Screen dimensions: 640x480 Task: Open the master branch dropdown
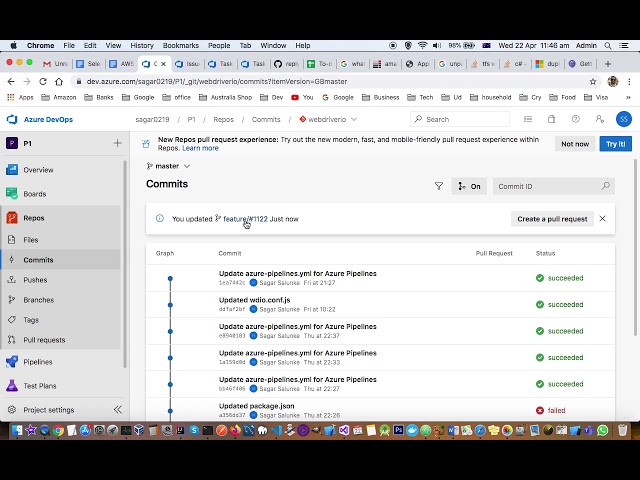tap(168, 166)
